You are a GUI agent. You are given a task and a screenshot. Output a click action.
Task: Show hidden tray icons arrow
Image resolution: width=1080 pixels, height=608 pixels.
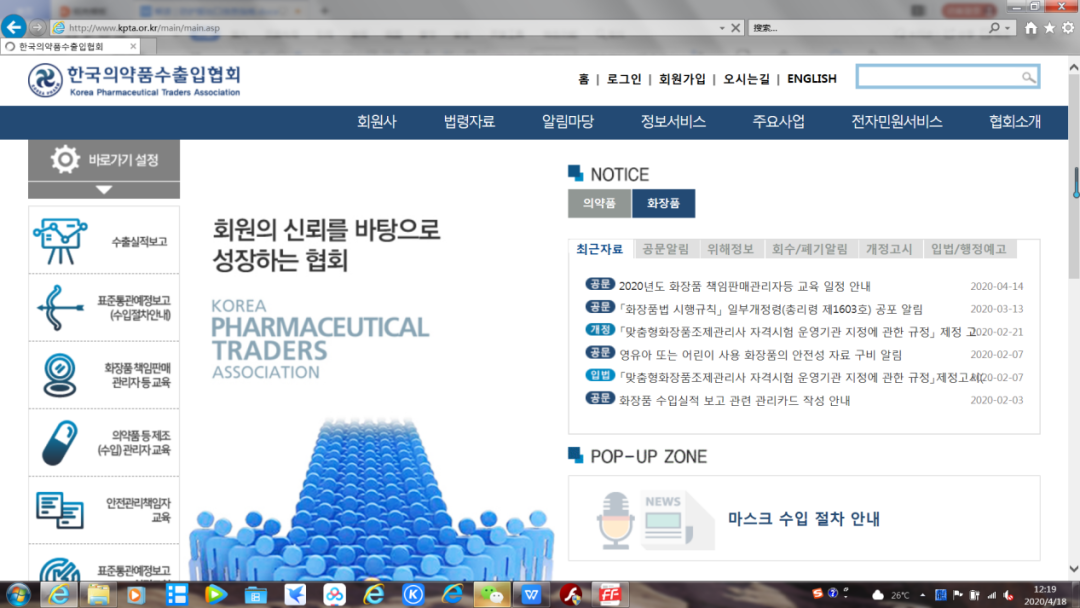point(922,595)
